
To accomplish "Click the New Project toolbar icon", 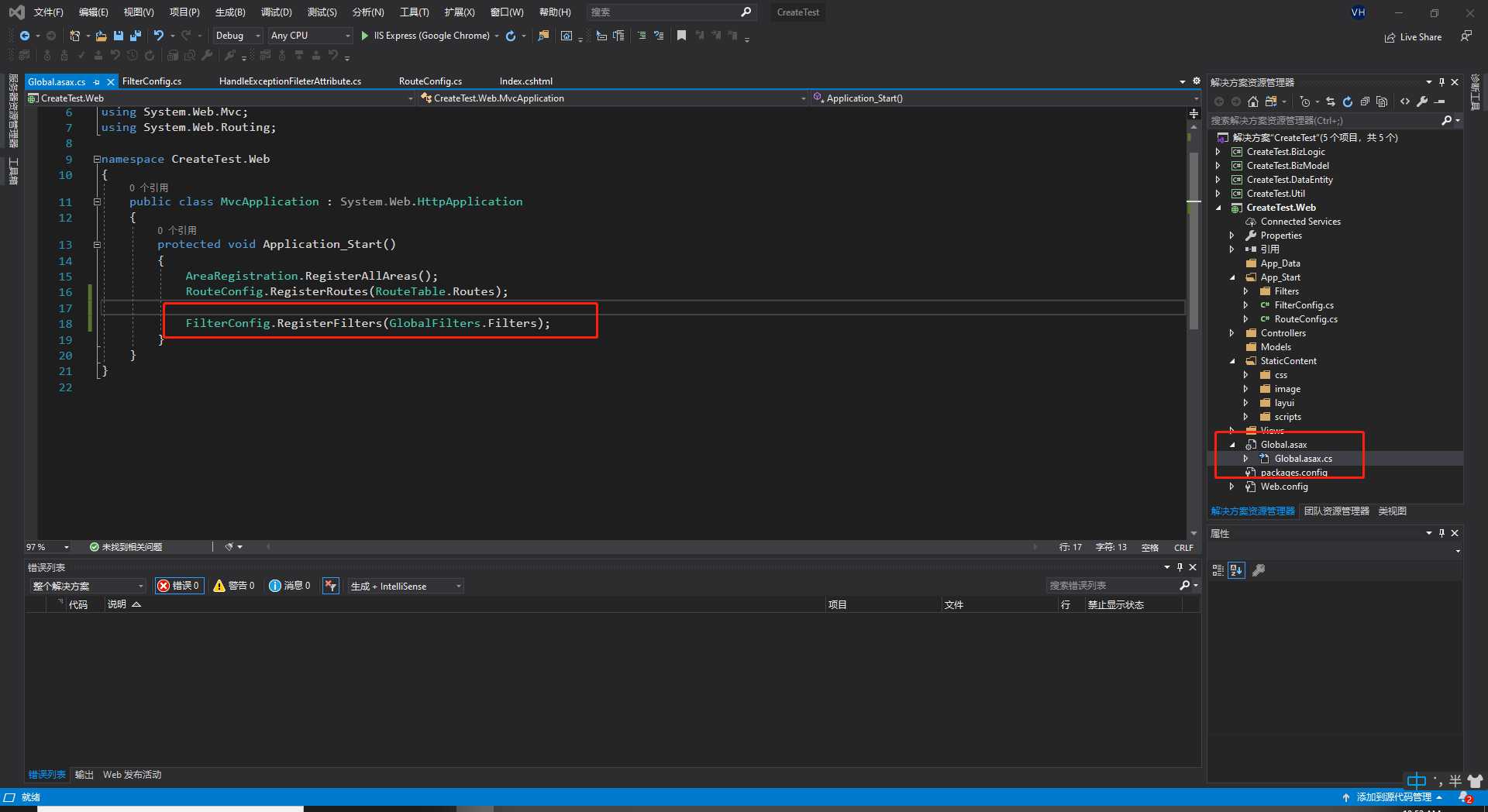I will [74, 36].
